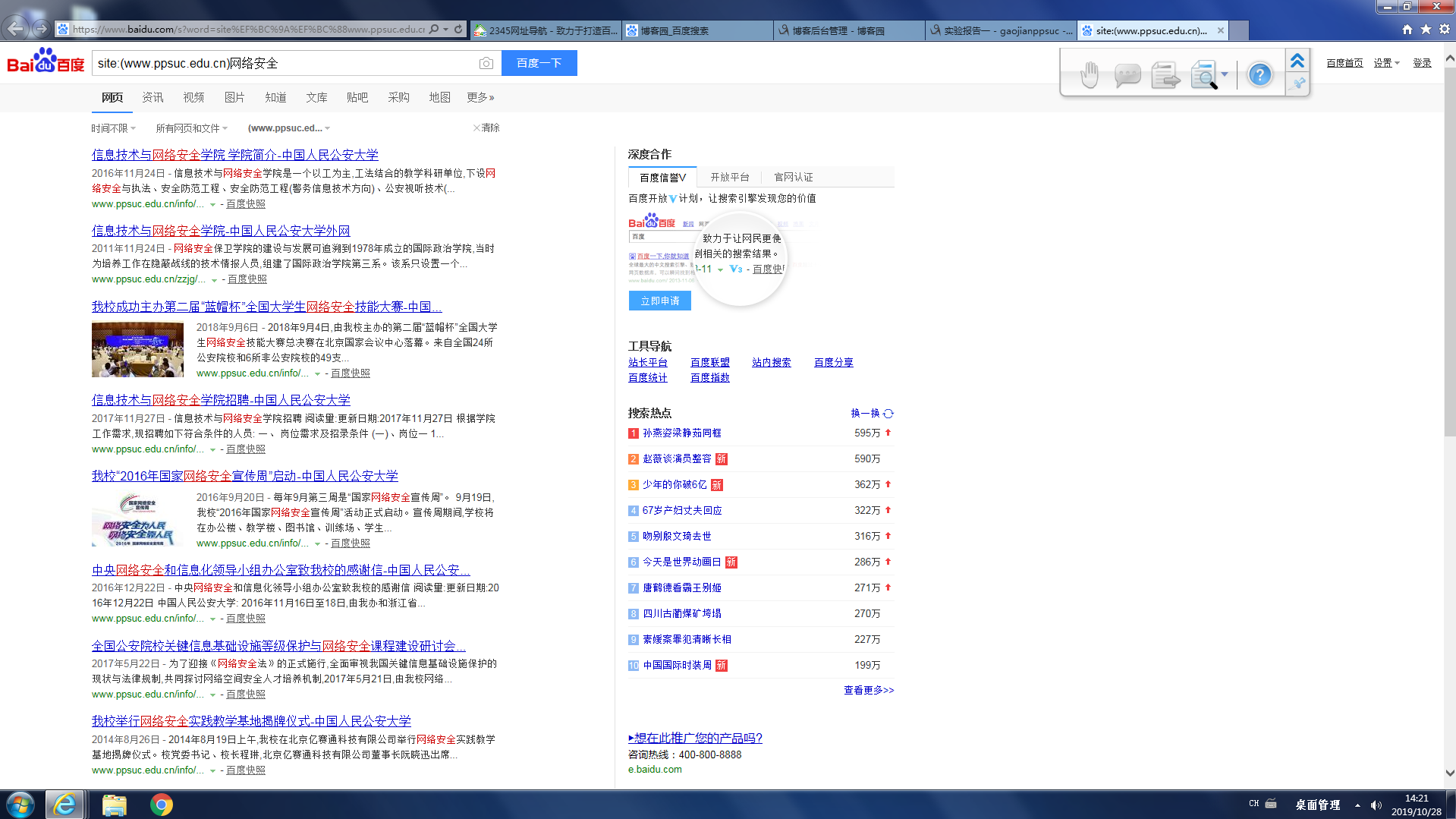The height and width of the screenshot is (819, 1456).
Task: Expand the 时间不限 time filter dropdown
Action: (113, 128)
